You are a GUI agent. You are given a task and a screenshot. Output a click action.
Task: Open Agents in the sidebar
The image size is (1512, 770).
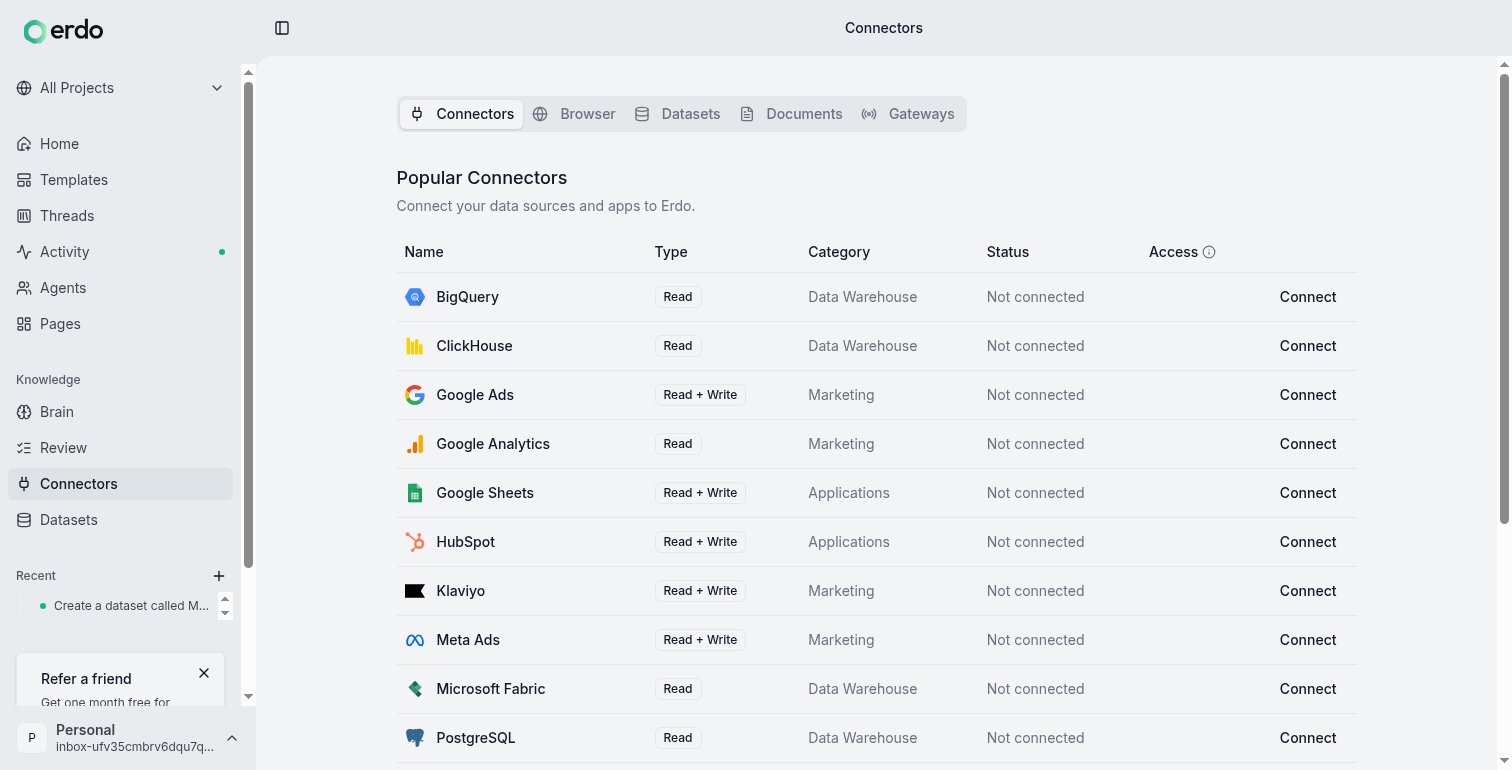click(120, 288)
